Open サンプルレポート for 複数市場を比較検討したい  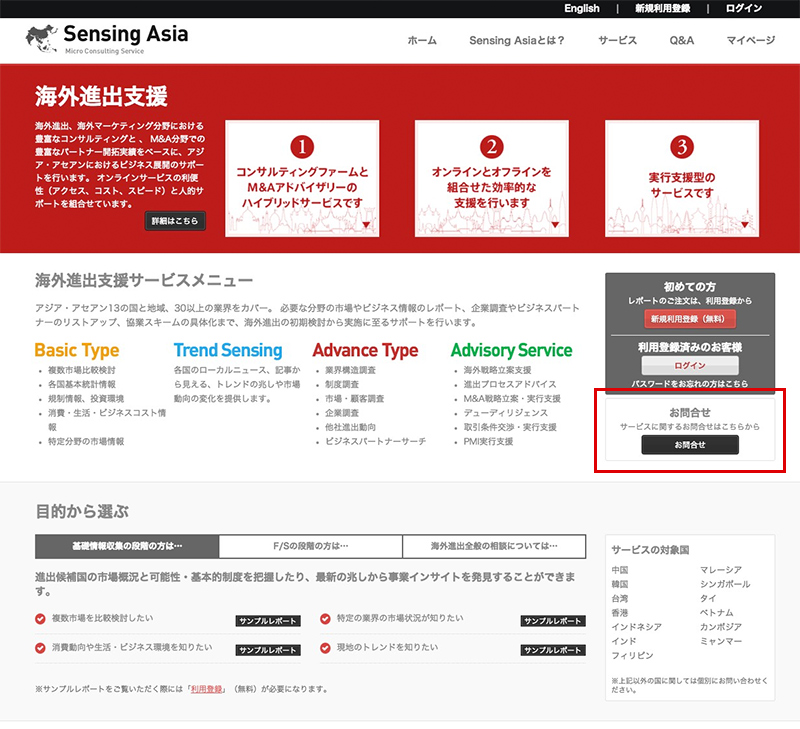[x=268, y=621]
